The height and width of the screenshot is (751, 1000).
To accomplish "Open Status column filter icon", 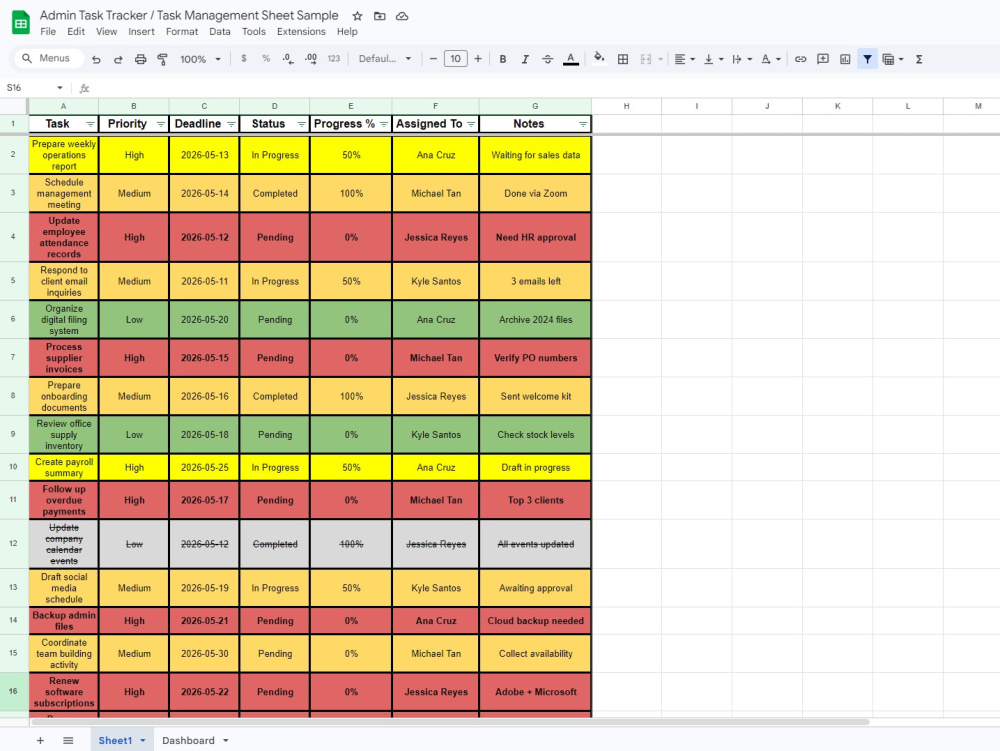I will [301, 124].
